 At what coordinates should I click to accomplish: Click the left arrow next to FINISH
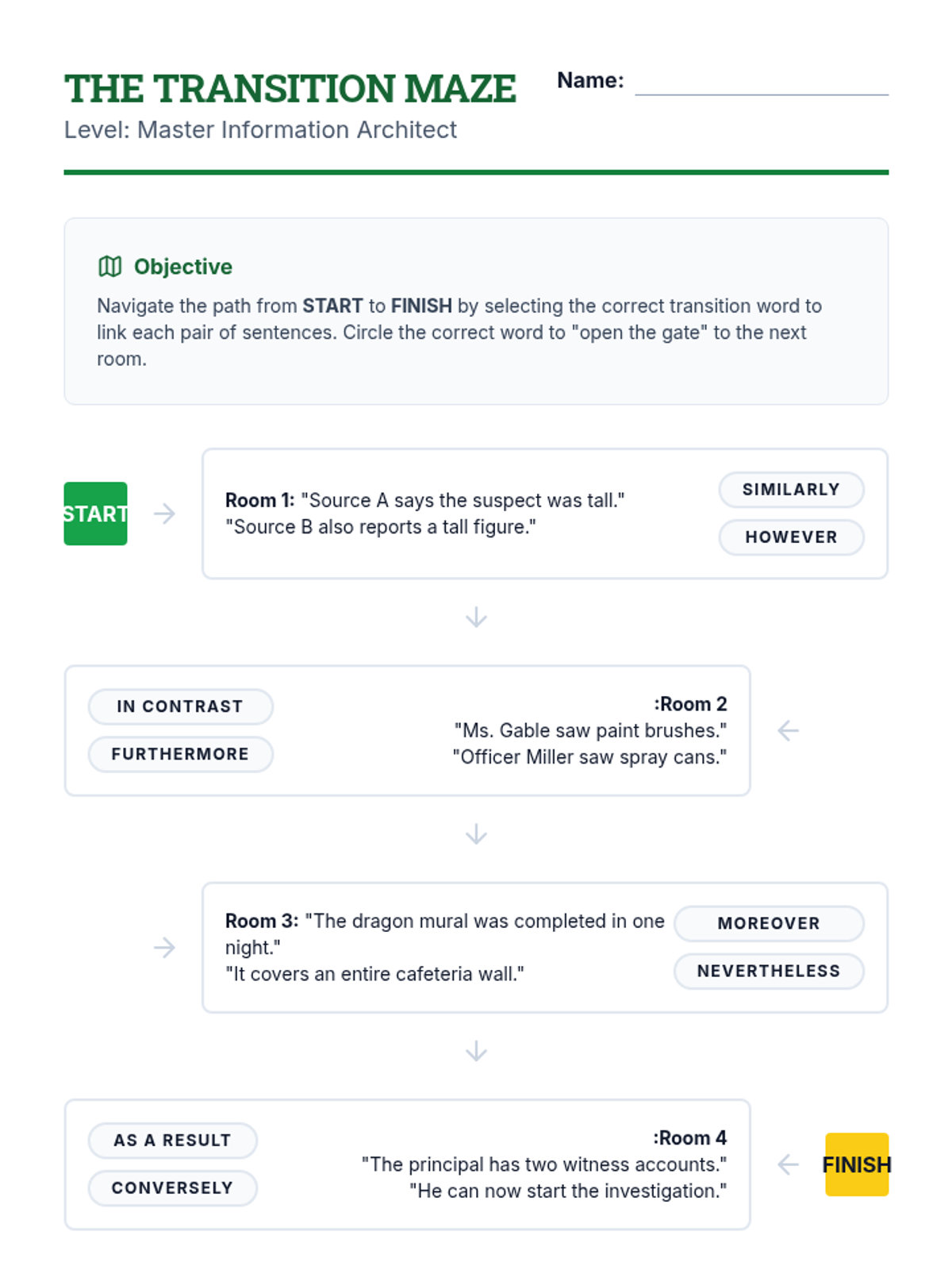coord(788,1164)
